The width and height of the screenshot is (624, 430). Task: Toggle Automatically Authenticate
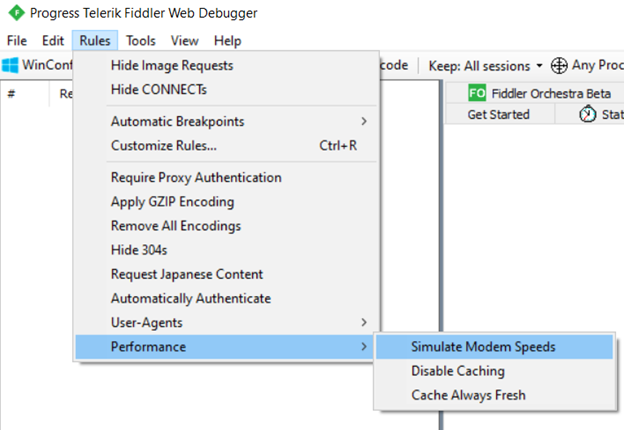coord(225,298)
